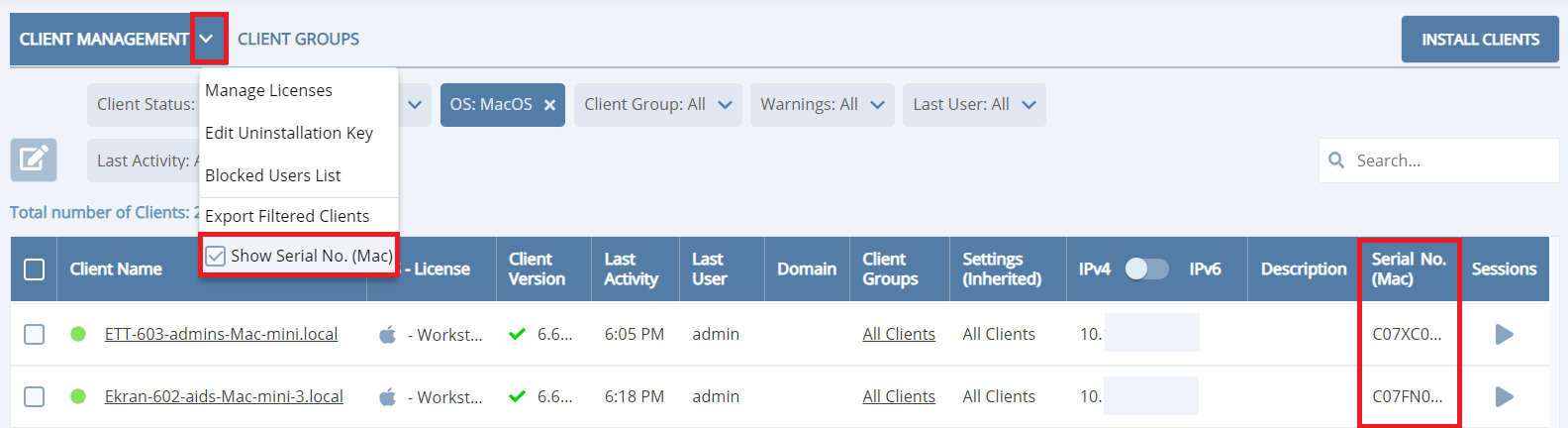Click green status dot for ETT-603 client

[x=78, y=334]
